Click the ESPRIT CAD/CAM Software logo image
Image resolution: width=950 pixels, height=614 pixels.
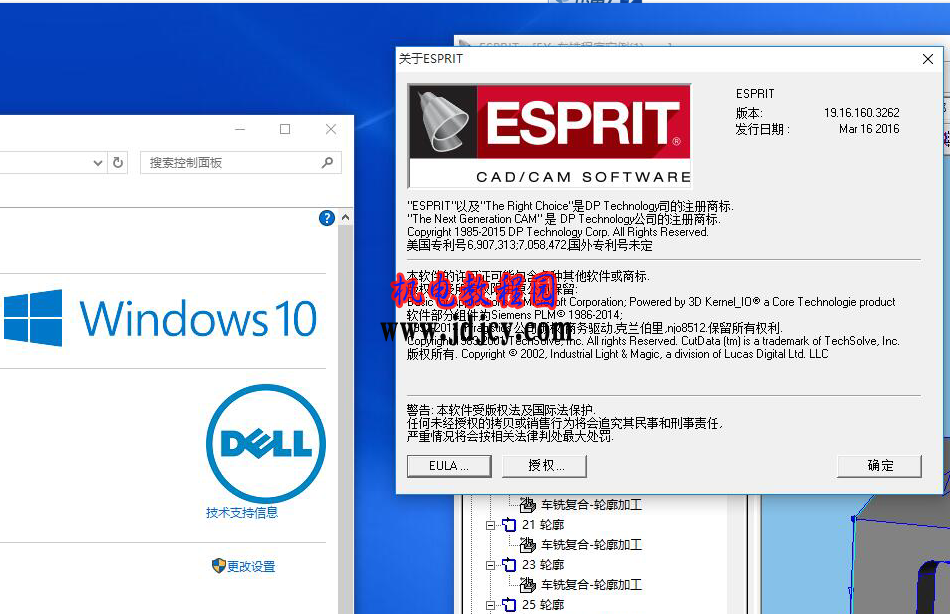[x=550, y=136]
